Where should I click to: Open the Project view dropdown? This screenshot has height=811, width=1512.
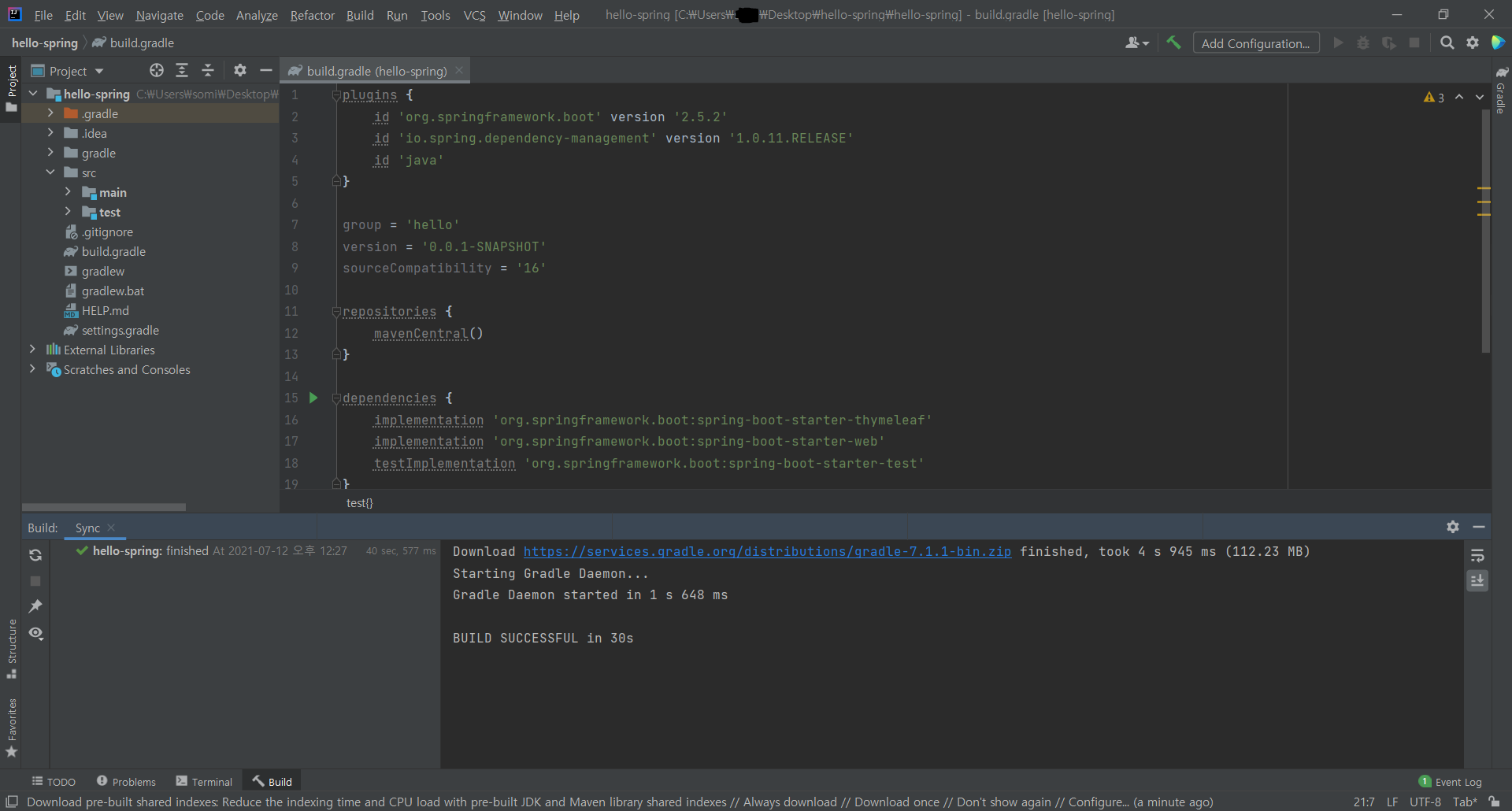click(68, 71)
